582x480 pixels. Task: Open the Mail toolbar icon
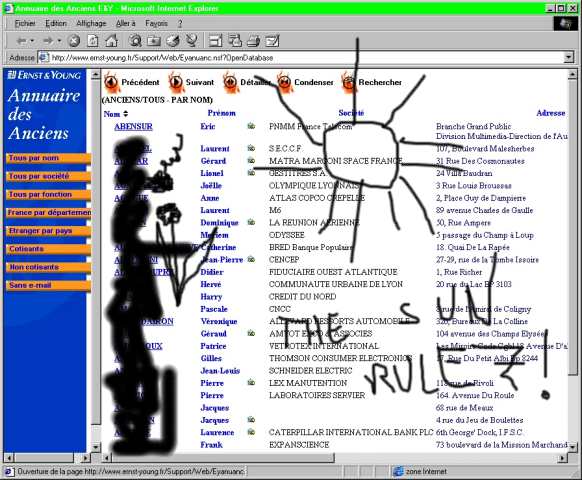(x=235, y=40)
